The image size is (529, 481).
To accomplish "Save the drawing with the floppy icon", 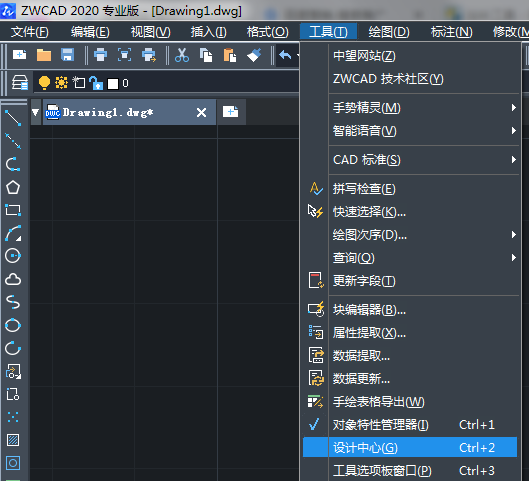I will [x=67, y=55].
